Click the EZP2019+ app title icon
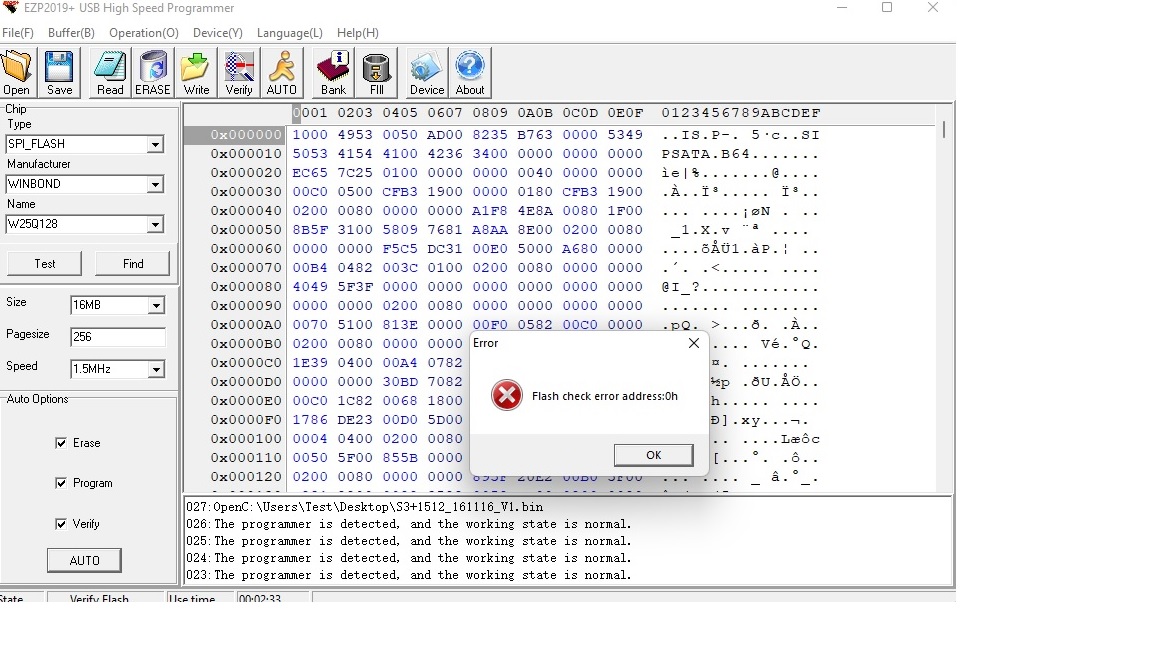This screenshot has width=1152, height=648. click(x=10, y=7)
